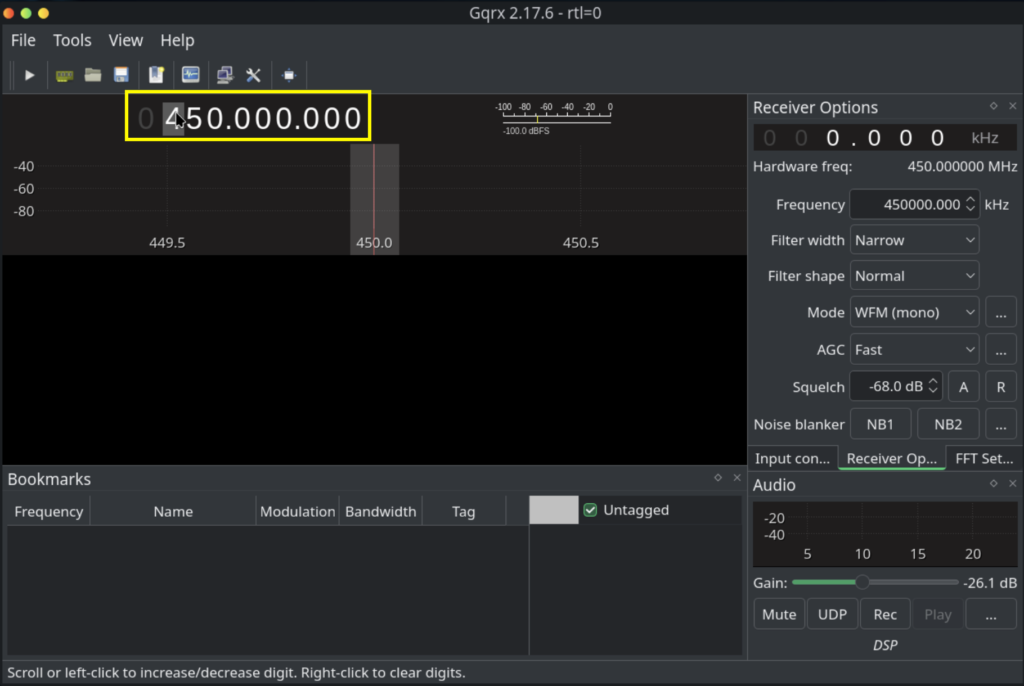Open the I/Q recorder tool (waveform monitor icon)
The width and height of the screenshot is (1024, 686).
(x=191, y=75)
